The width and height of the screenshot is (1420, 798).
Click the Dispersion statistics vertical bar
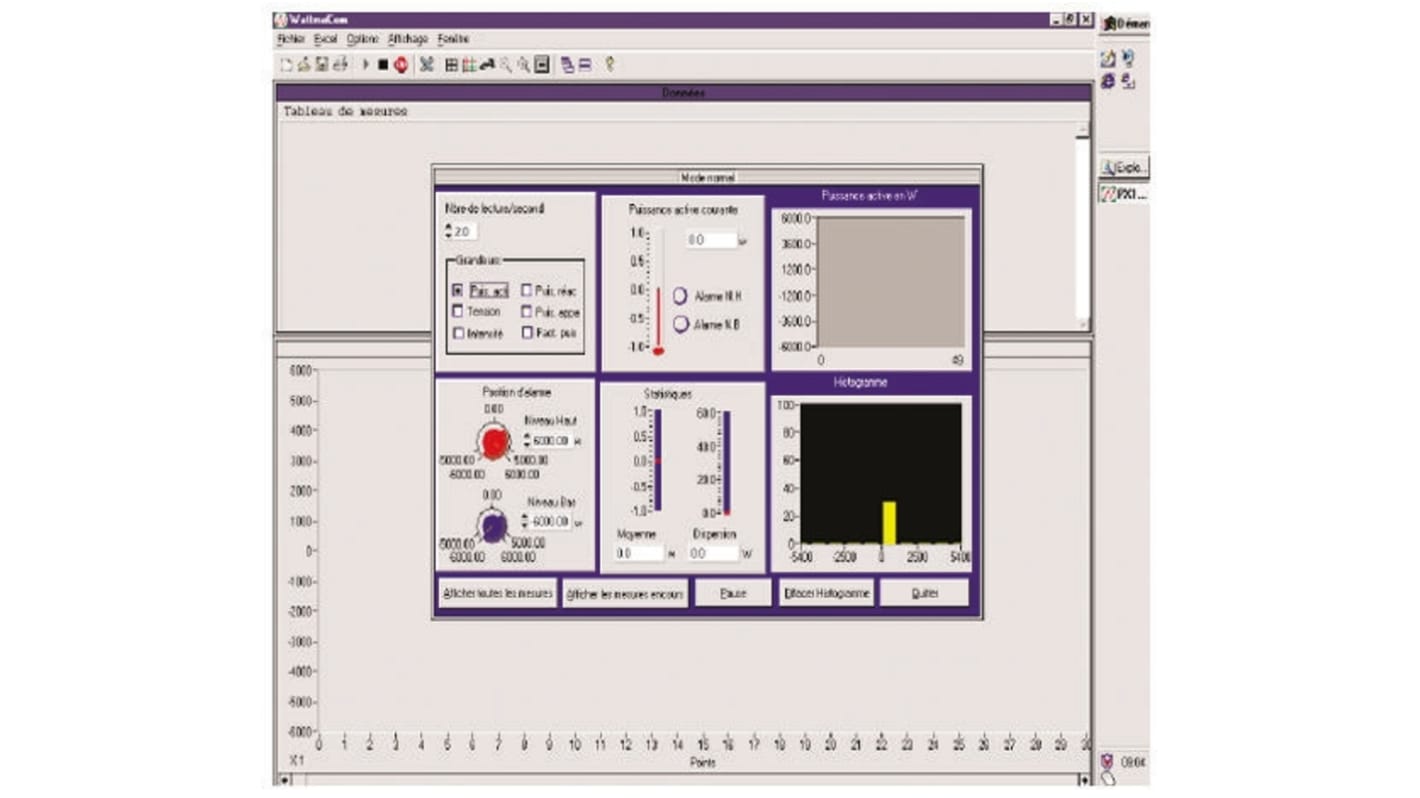pyautogui.click(x=726, y=462)
